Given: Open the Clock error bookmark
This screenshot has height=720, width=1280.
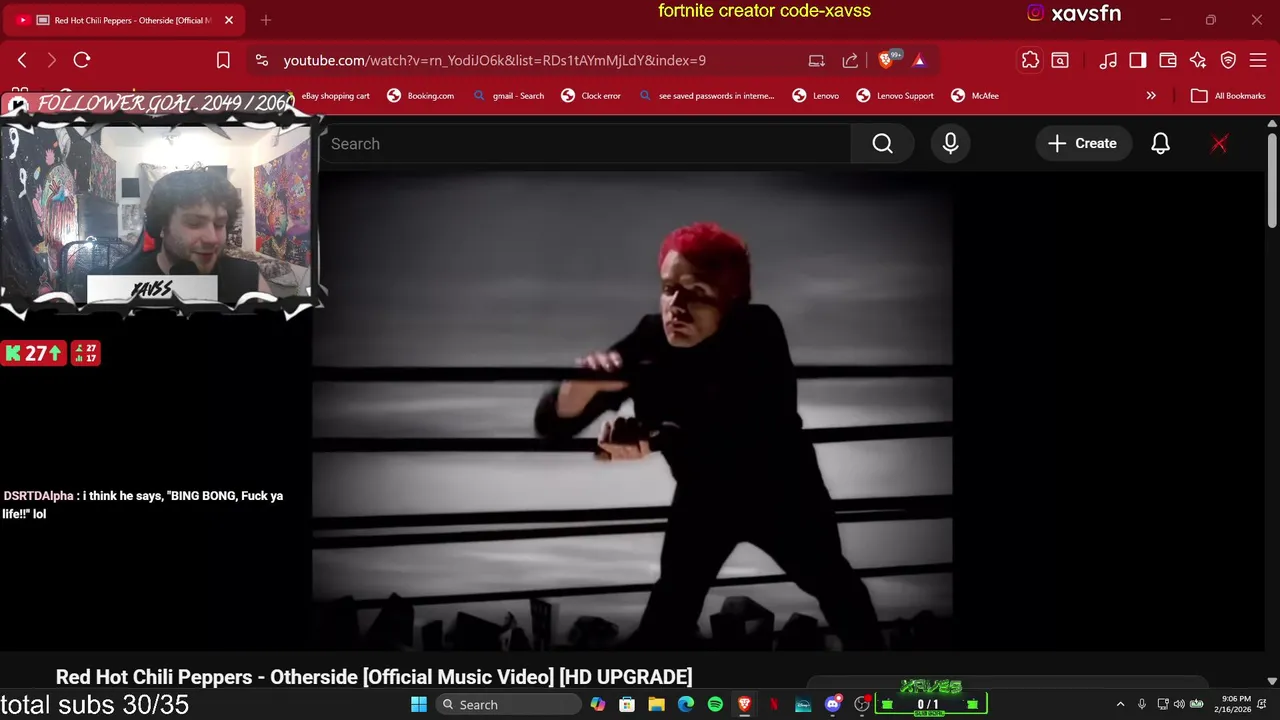Looking at the screenshot, I should pyautogui.click(x=591, y=96).
